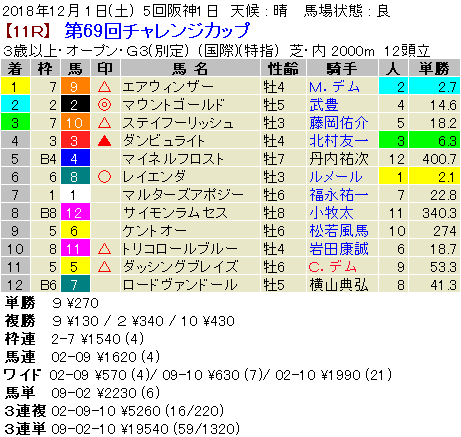Open jockey link M.デム
Viewport: 461px width, 437px height.
click(334, 87)
